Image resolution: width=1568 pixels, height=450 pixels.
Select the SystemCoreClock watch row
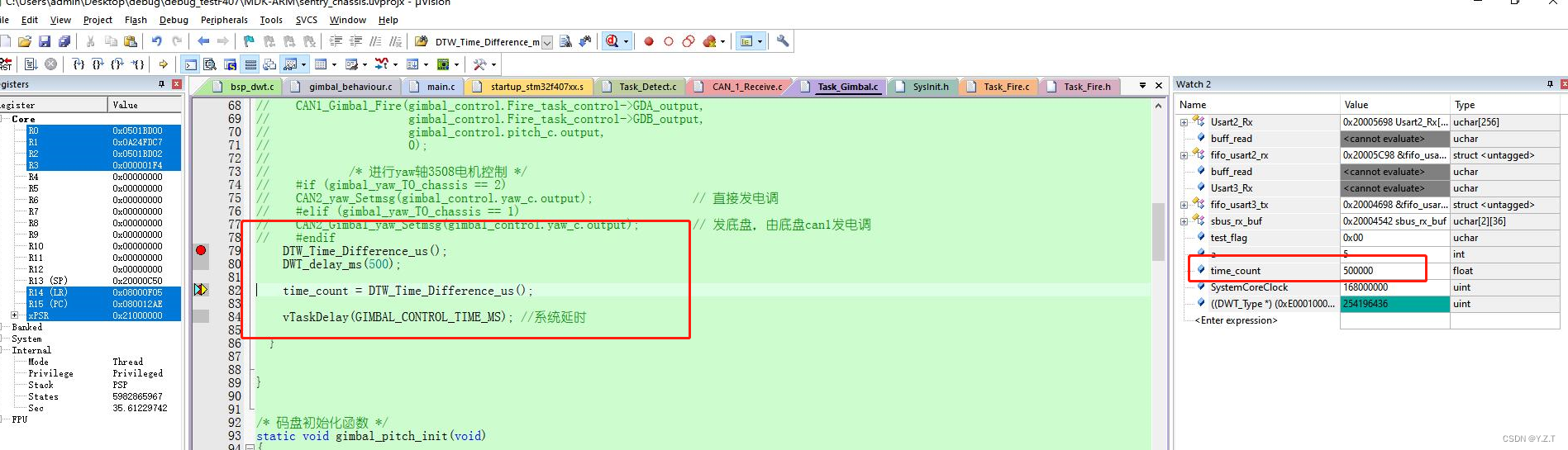click(1367, 287)
